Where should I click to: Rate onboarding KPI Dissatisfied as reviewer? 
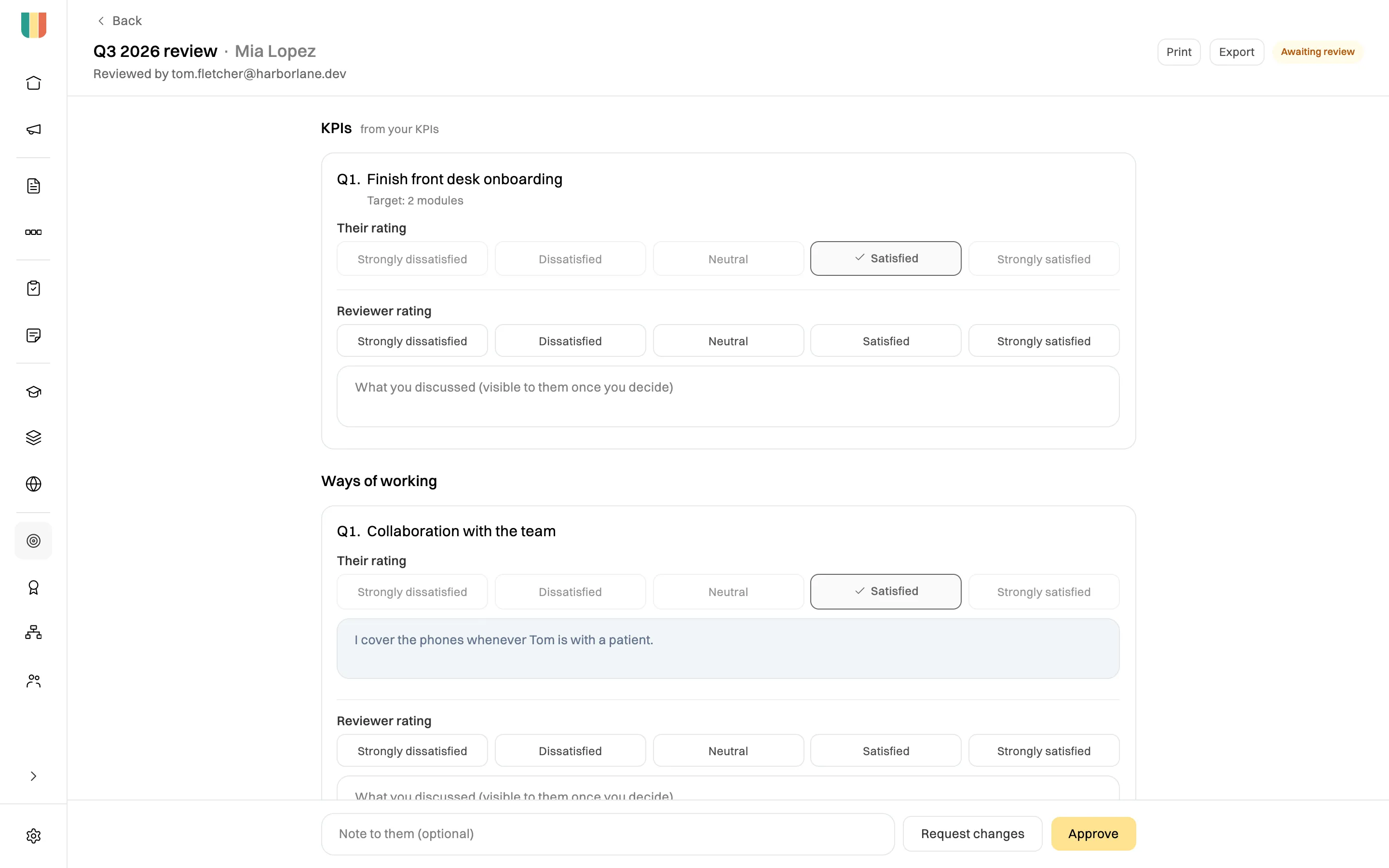570,341
